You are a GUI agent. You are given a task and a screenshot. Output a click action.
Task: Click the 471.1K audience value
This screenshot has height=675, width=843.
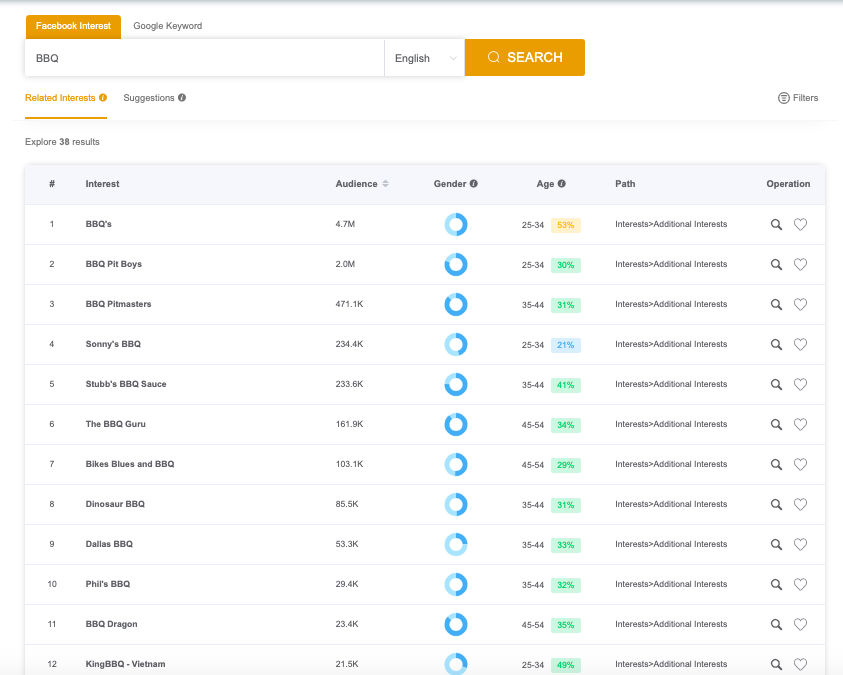(x=349, y=304)
